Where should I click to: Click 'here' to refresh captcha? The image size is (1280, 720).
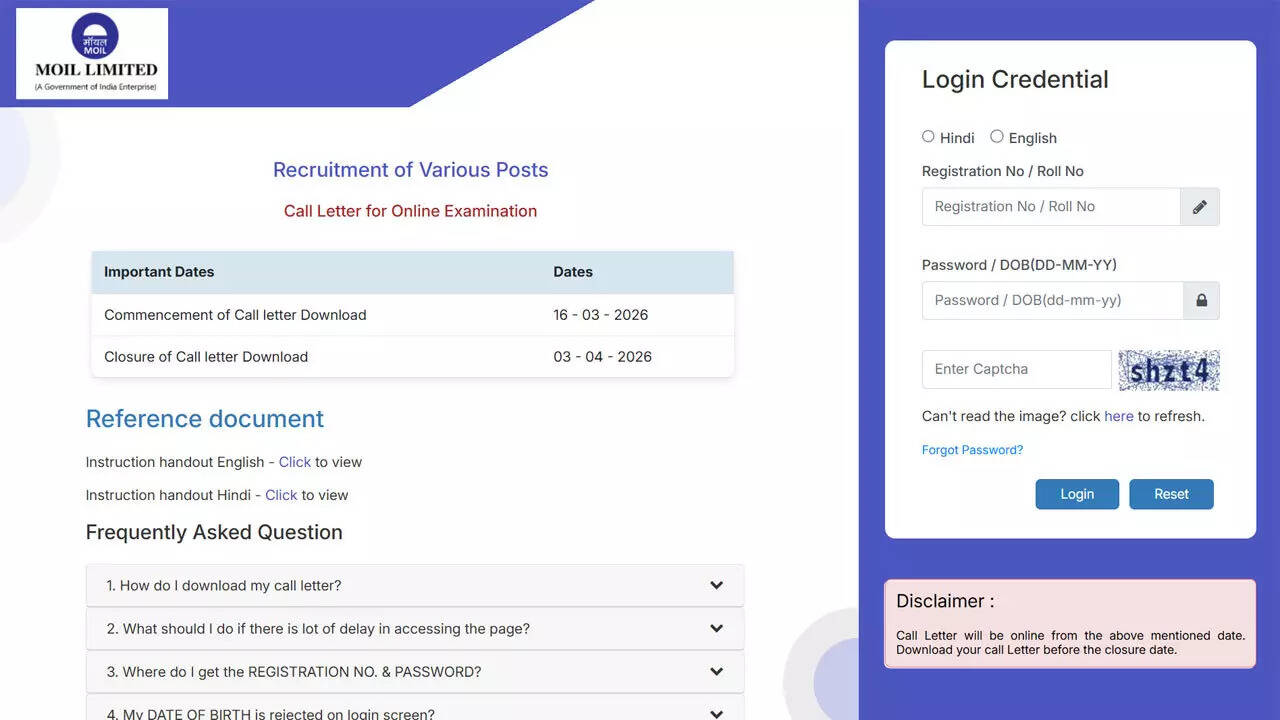click(1118, 416)
